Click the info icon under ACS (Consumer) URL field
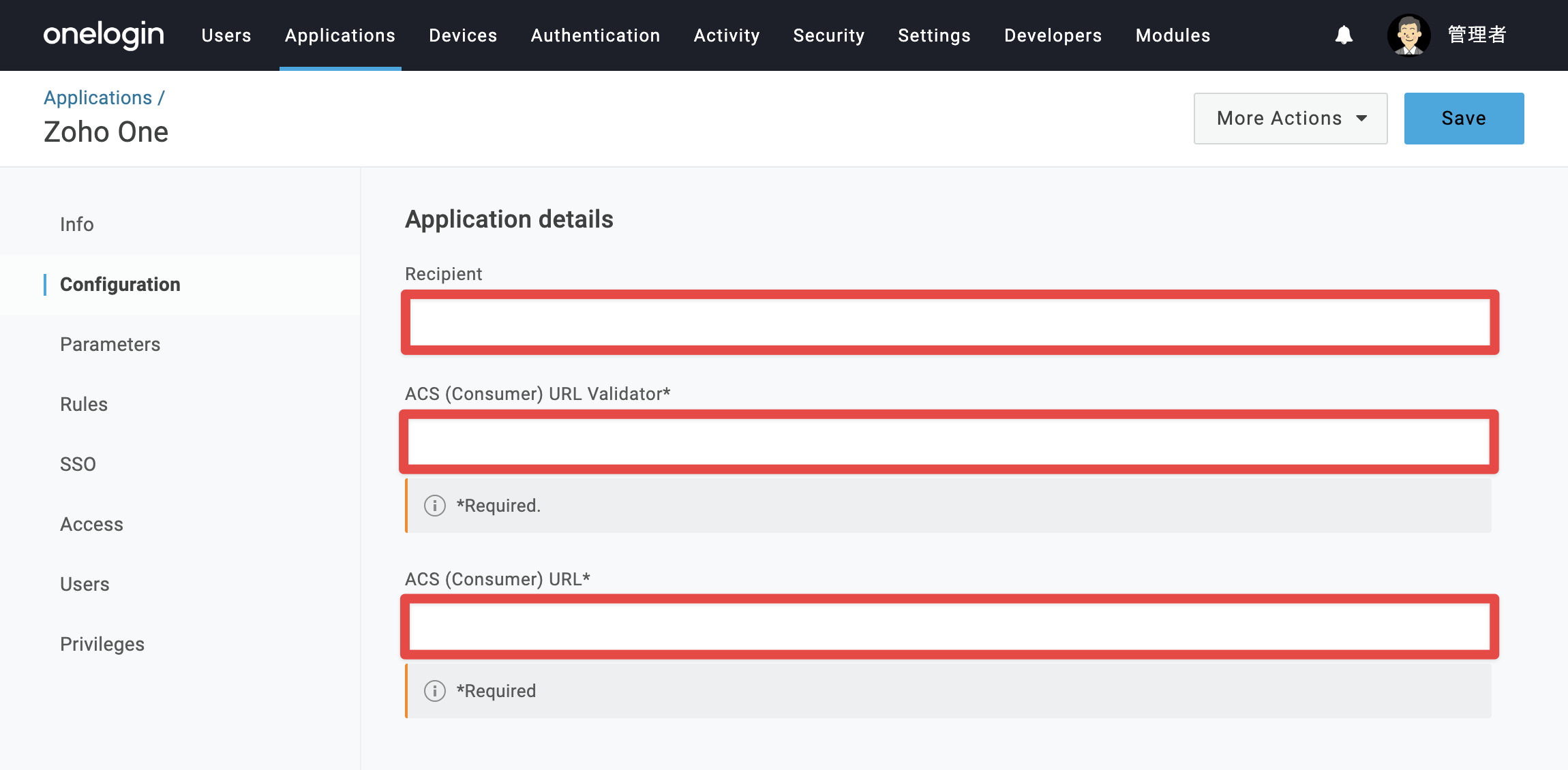1568x770 pixels. coord(435,691)
